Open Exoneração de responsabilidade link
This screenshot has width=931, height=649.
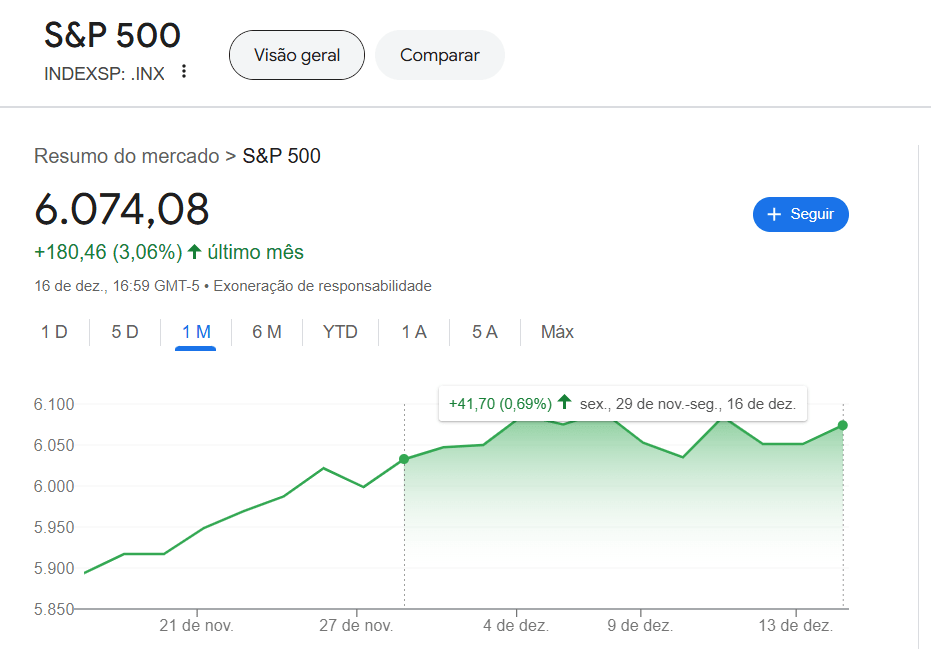point(323,286)
